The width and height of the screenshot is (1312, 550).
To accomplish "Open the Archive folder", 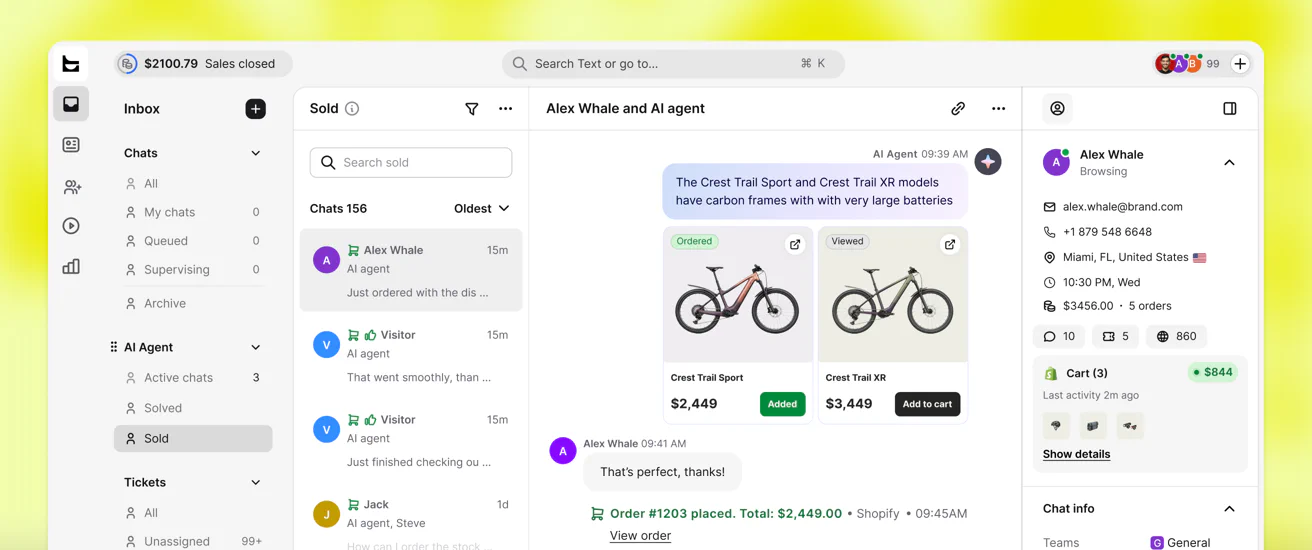I will [193, 304].
